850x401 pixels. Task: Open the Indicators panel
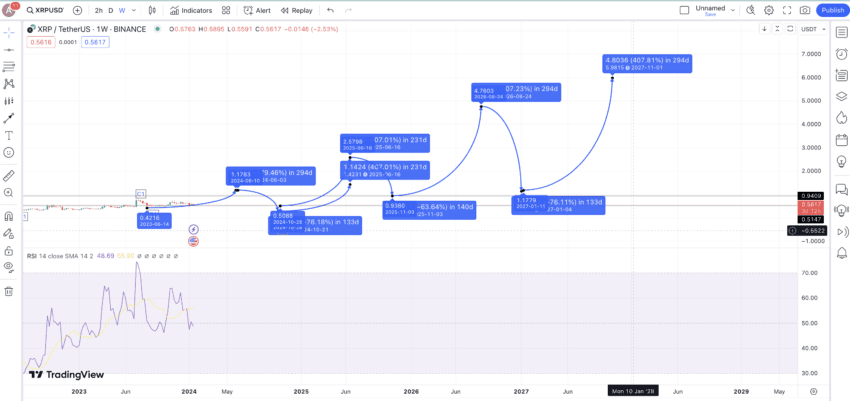[191, 10]
